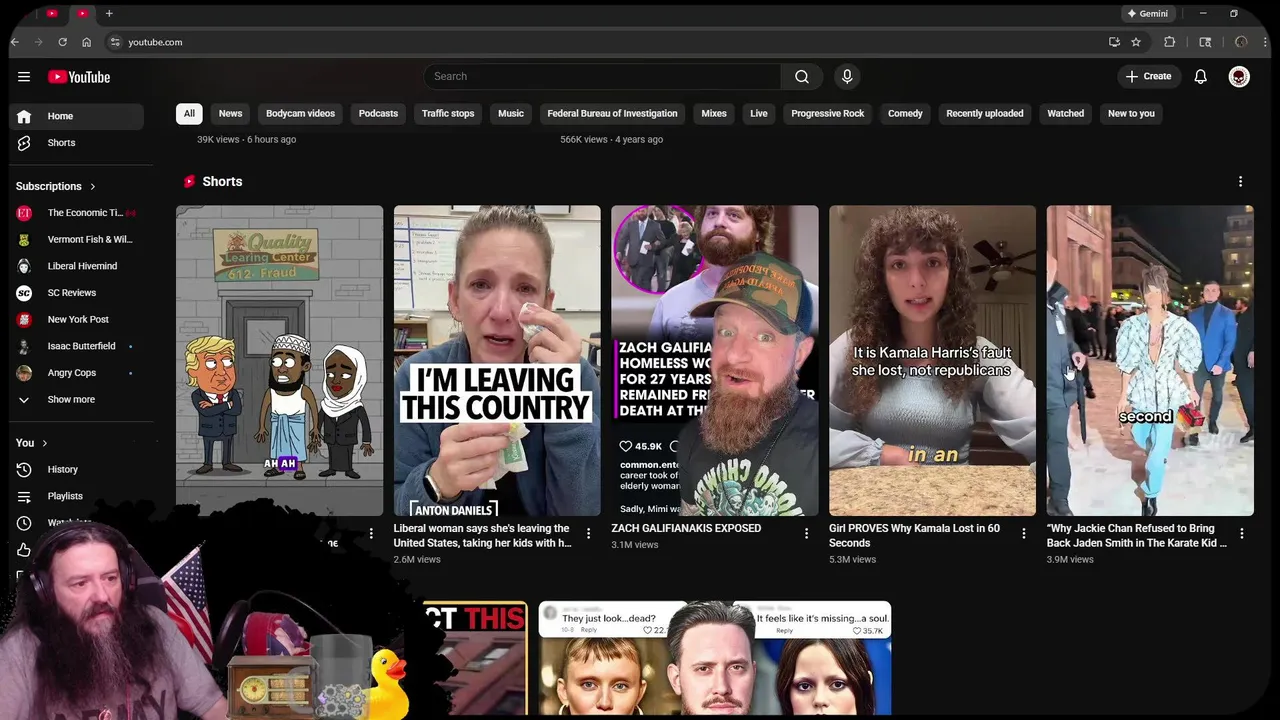Open Shorts in the sidebar
Image resolution: width=1280 pixels, height=720 pixels.
point(77,143)
